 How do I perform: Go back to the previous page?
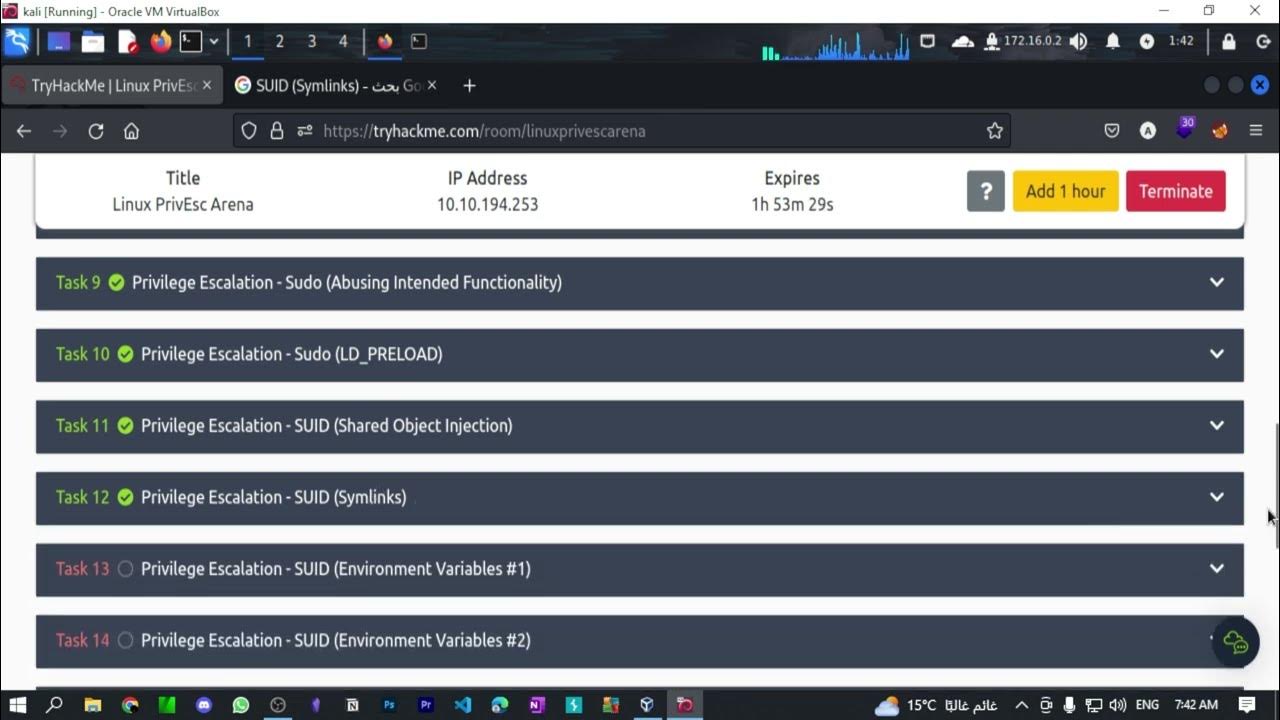pos(24,131)
